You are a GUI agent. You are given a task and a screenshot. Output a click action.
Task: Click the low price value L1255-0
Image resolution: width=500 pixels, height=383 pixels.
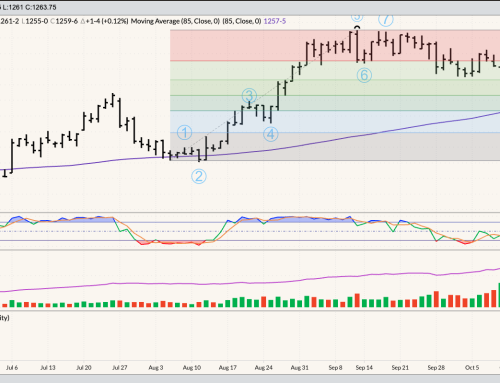[35, 21]
